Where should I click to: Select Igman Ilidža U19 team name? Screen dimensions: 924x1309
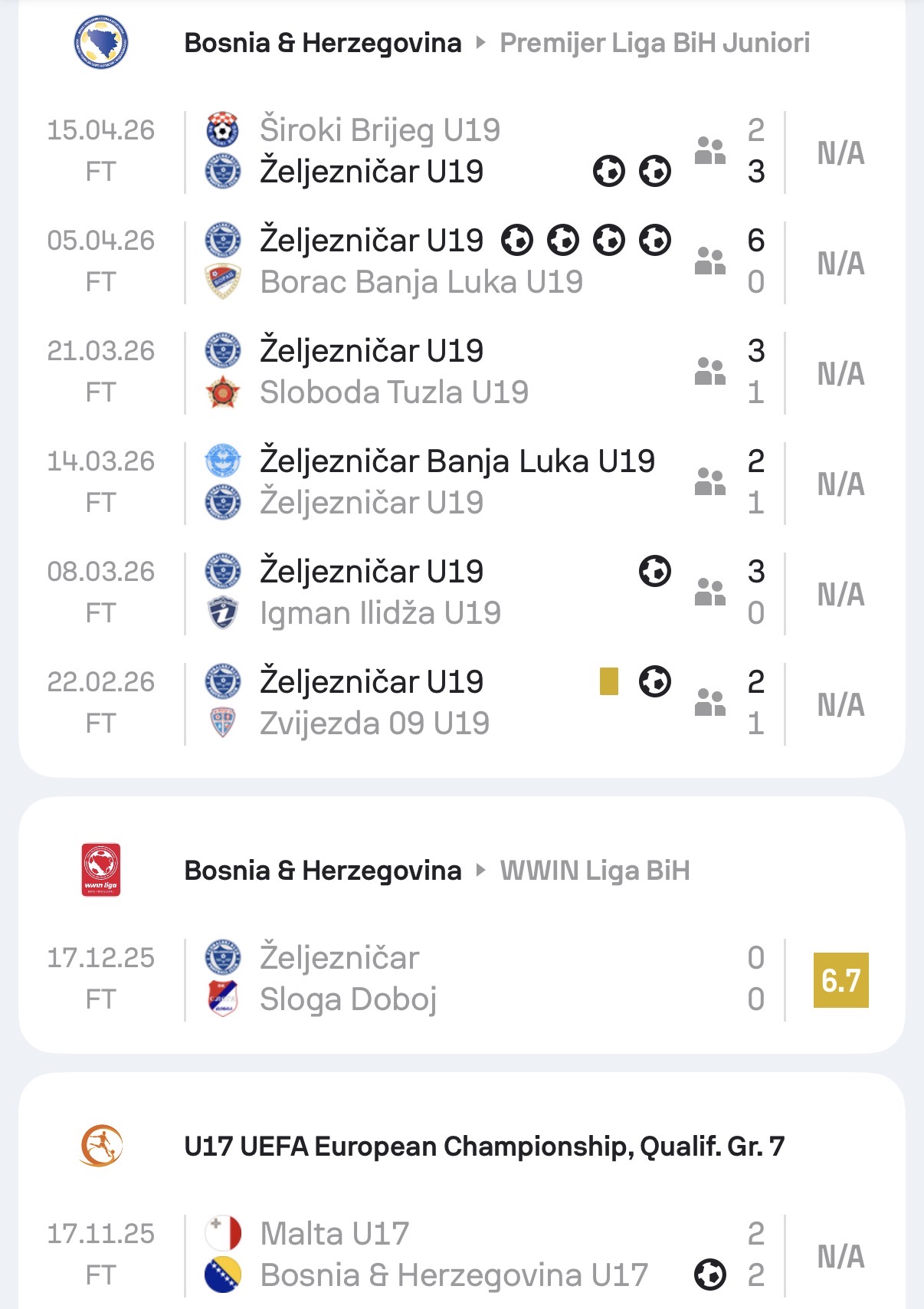[x=380, y=613]
